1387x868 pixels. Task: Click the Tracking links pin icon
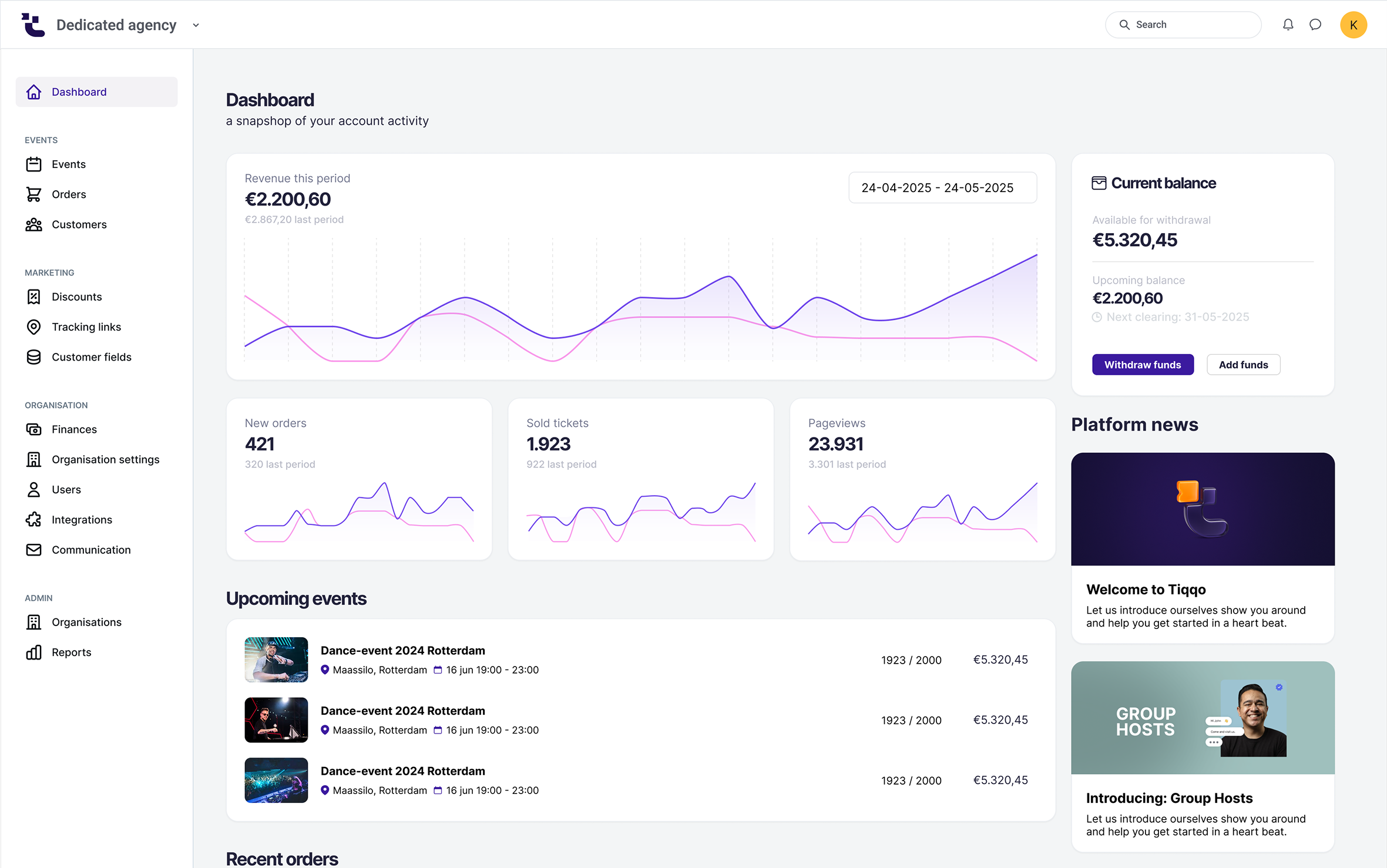[x=33, y=327]
